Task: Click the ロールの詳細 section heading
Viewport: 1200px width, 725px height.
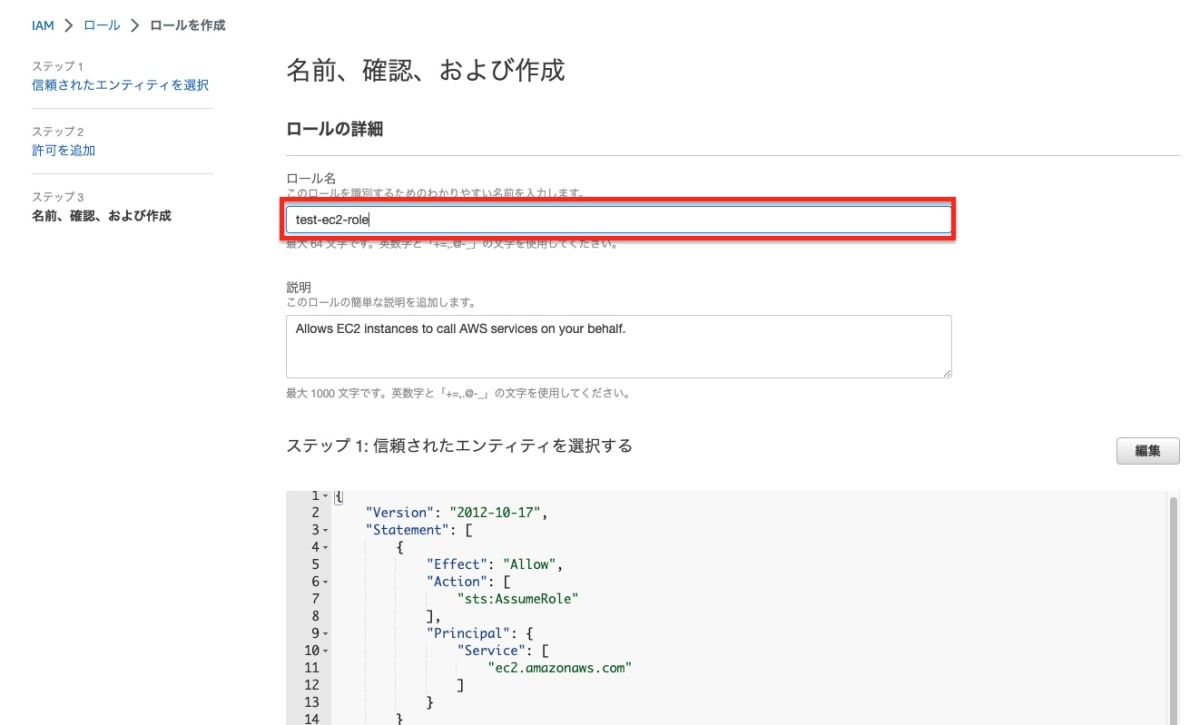Action: pyautogui.click(x=334, y=129)
